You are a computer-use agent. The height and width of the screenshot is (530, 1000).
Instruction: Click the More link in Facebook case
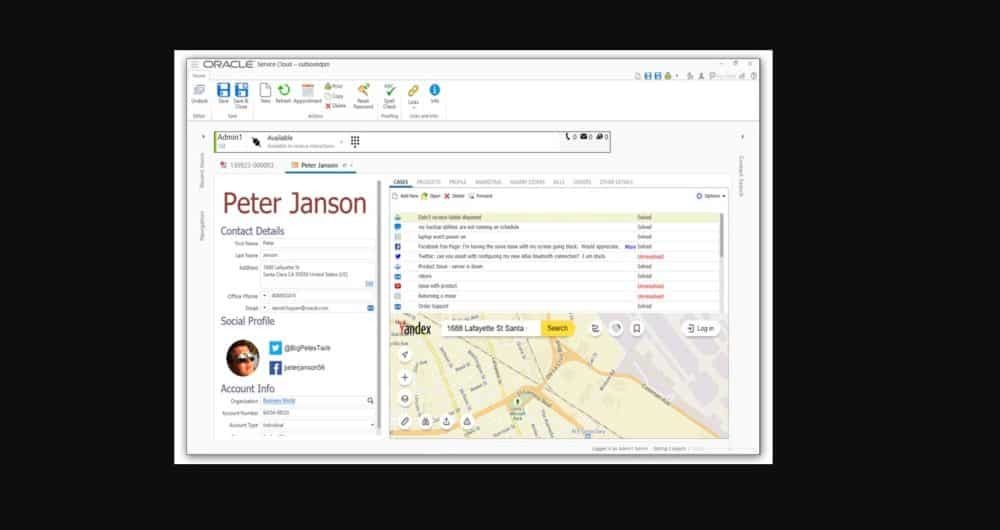630,247
